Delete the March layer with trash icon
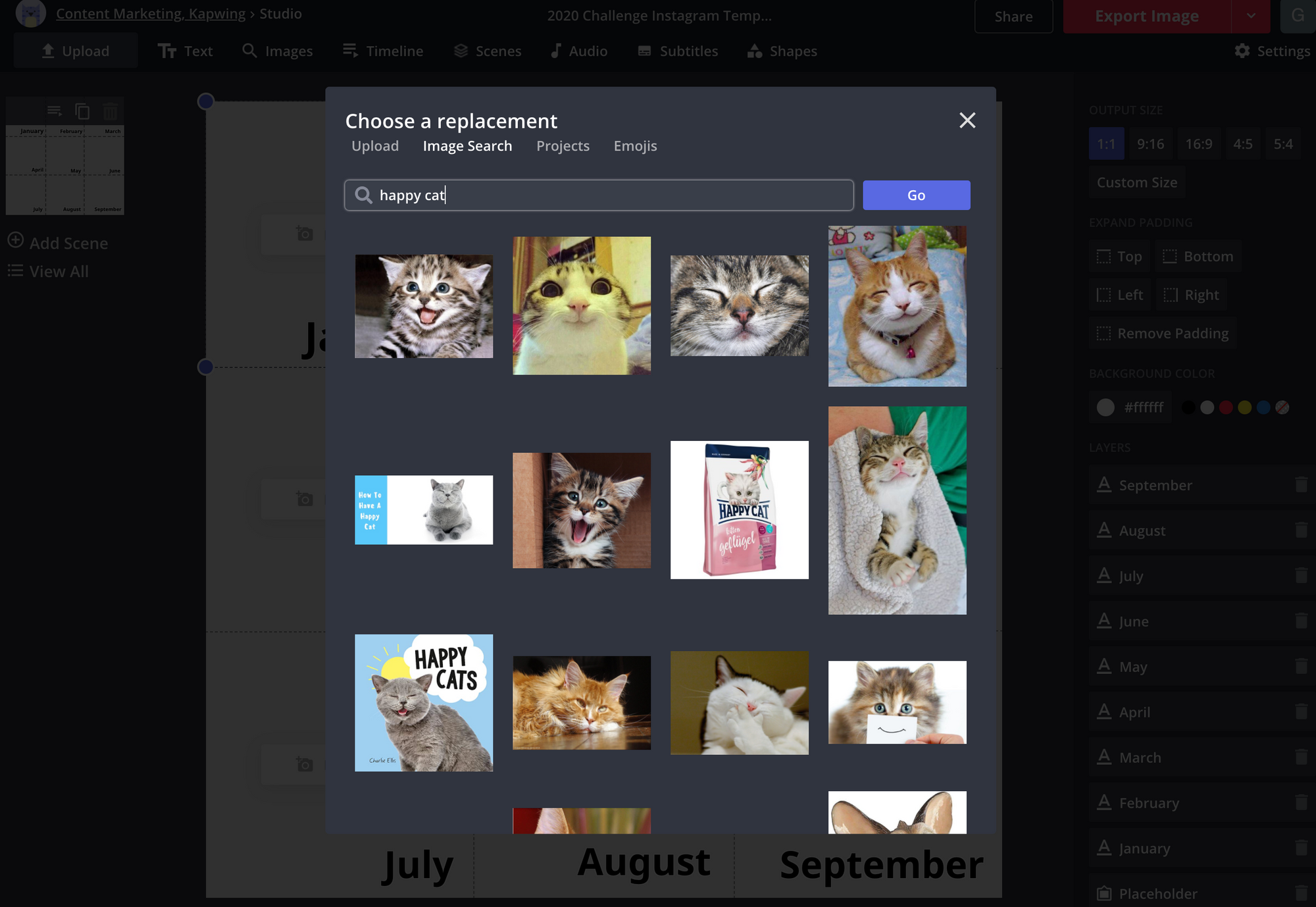The image size is (1316, 907). pos(1301,758)
